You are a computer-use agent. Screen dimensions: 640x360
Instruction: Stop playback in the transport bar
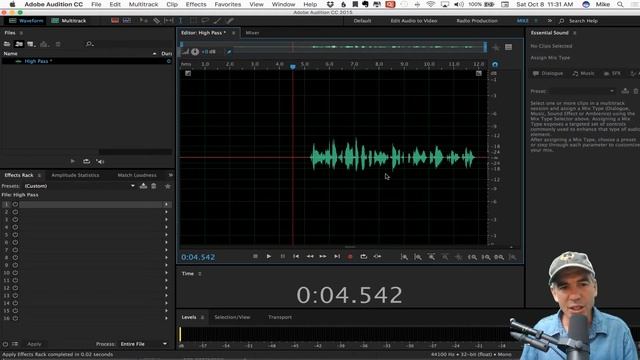pyautogui.click(x=255, y=256)
